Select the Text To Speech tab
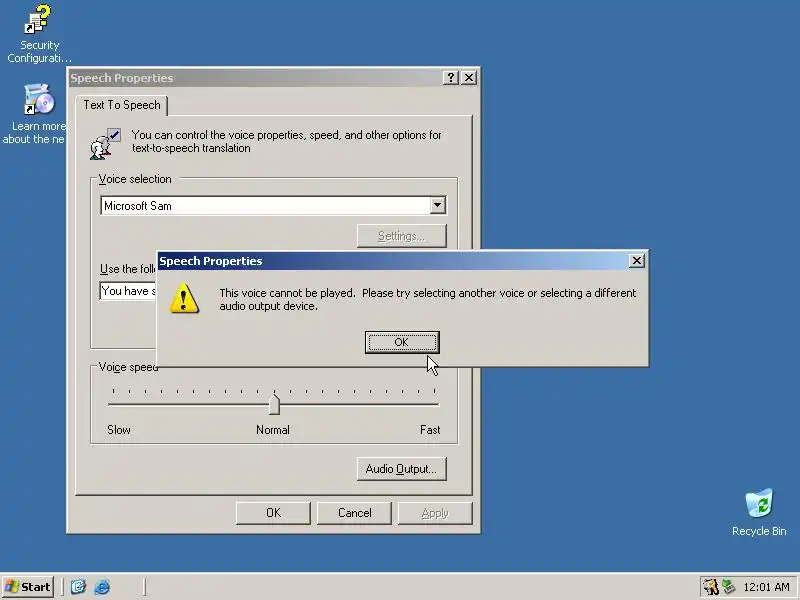The height and width of the screenshot is (600, 800). tap(122, 105)
